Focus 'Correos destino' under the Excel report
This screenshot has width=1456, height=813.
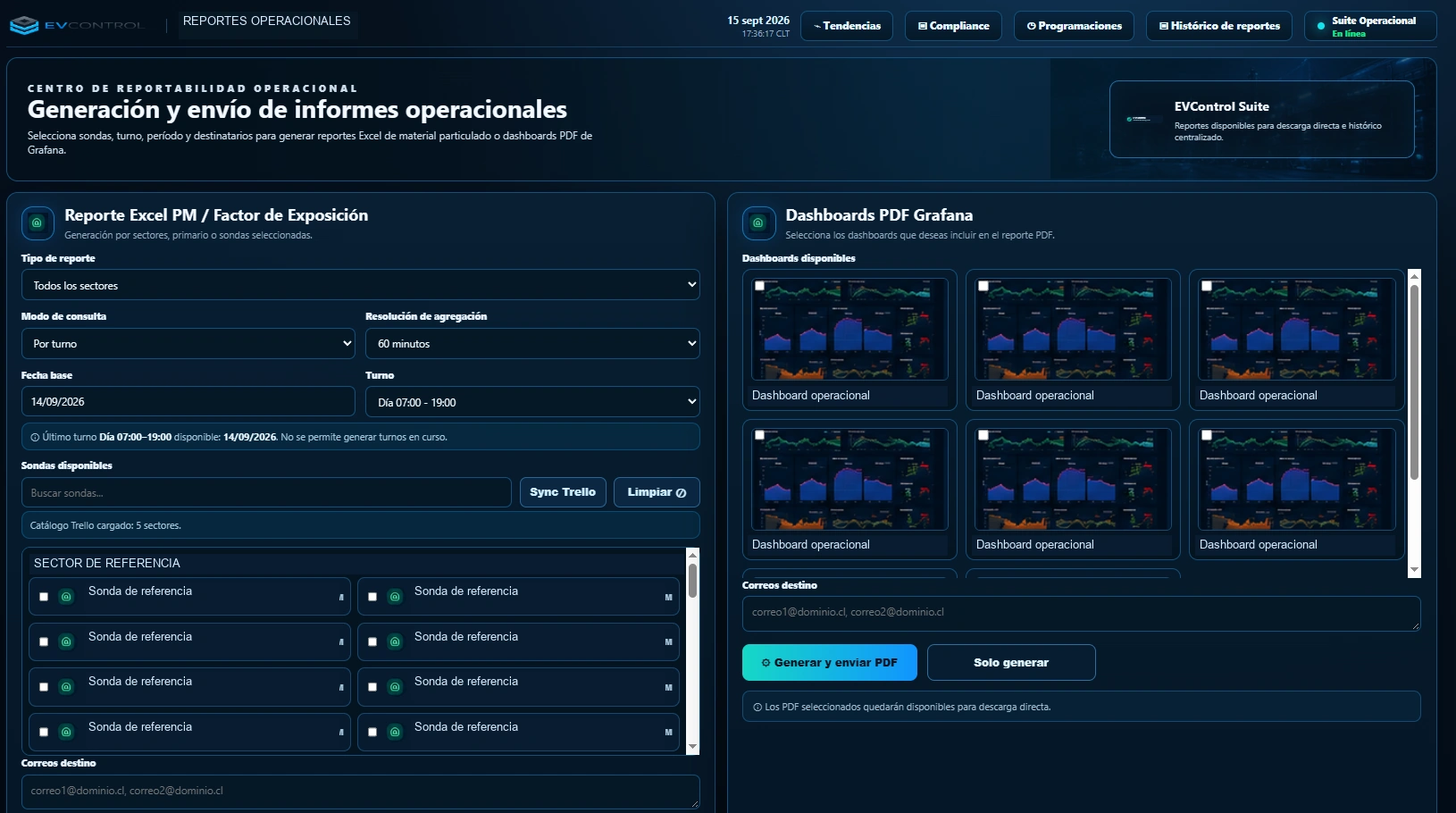click(x=360, y=792)
